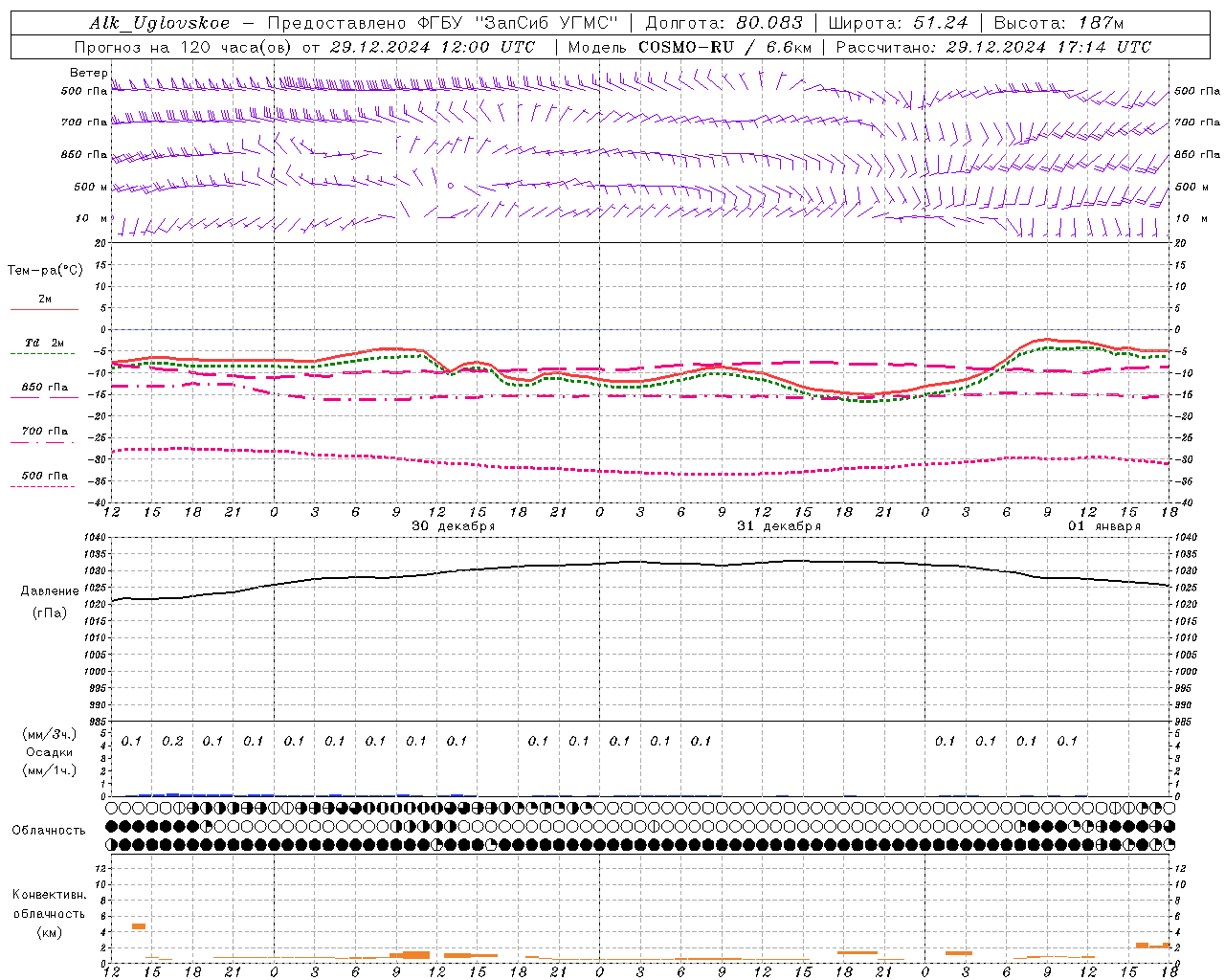Select the 'Широта: 51.24' header field
Screen dimensions: 1225x980
coord(898,23)
